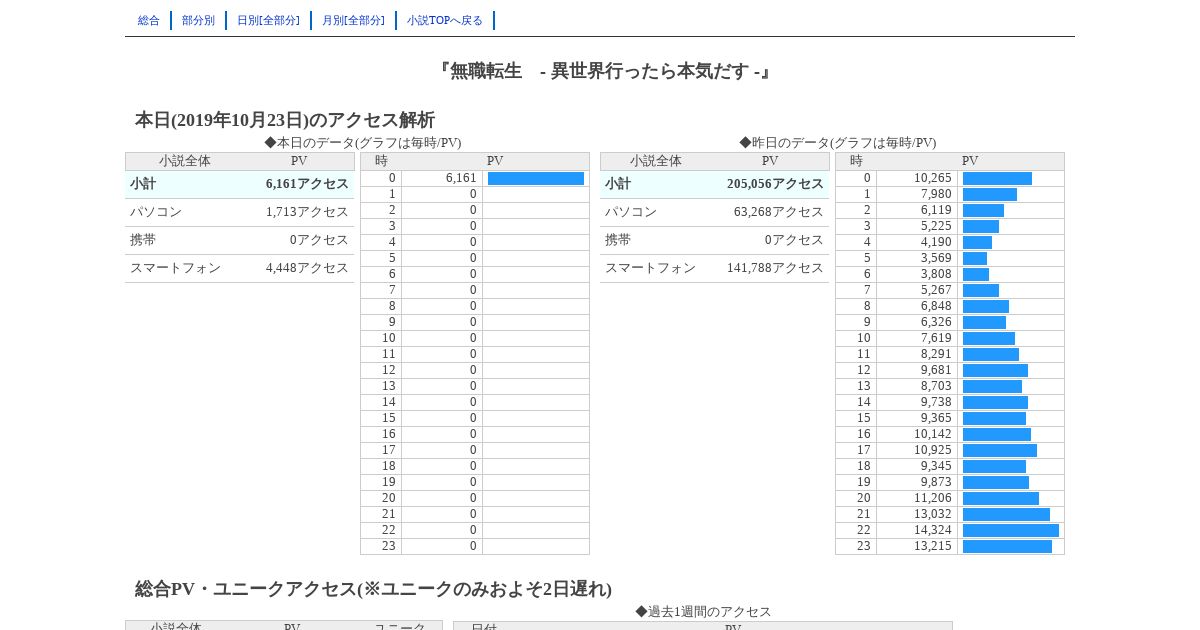The height and width of the screenshot is (630, 1200).
Task: Select yesterday's hour 16 value 10,142
Action: tap(932, 434)
